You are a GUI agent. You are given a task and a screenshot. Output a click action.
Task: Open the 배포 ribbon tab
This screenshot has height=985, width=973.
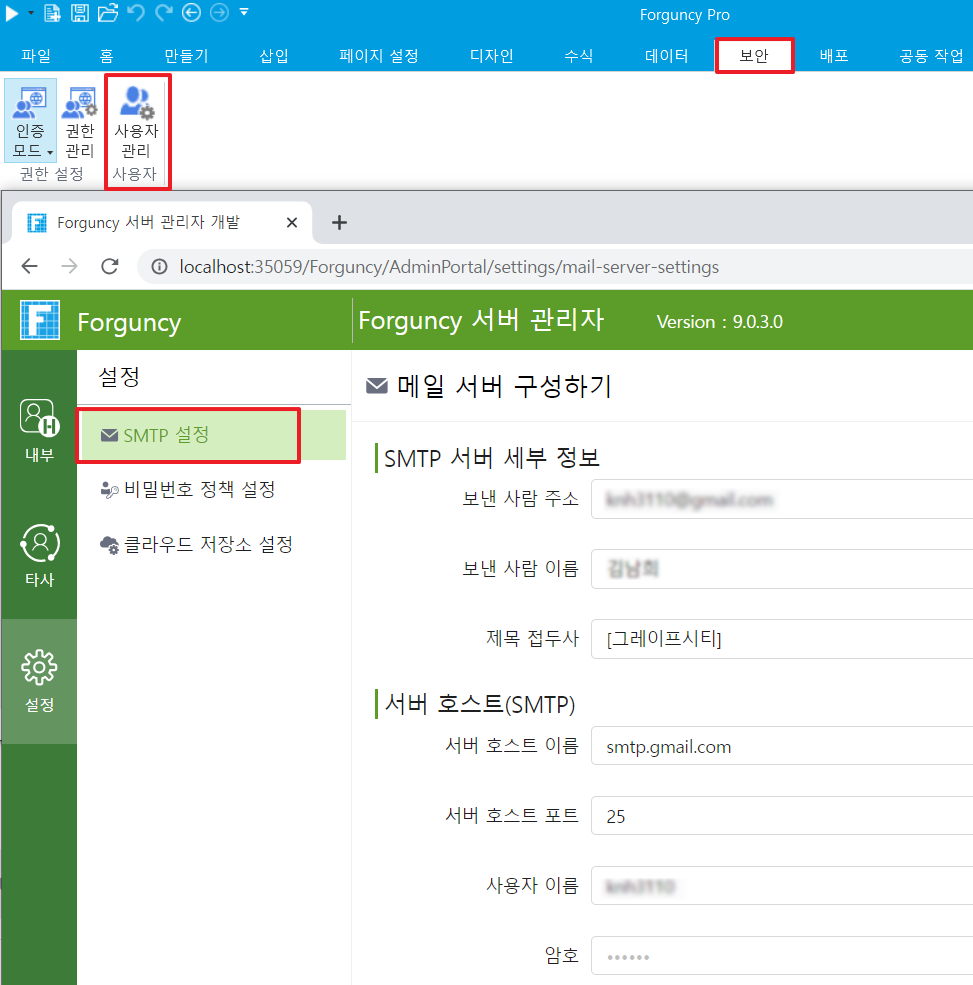834,56
